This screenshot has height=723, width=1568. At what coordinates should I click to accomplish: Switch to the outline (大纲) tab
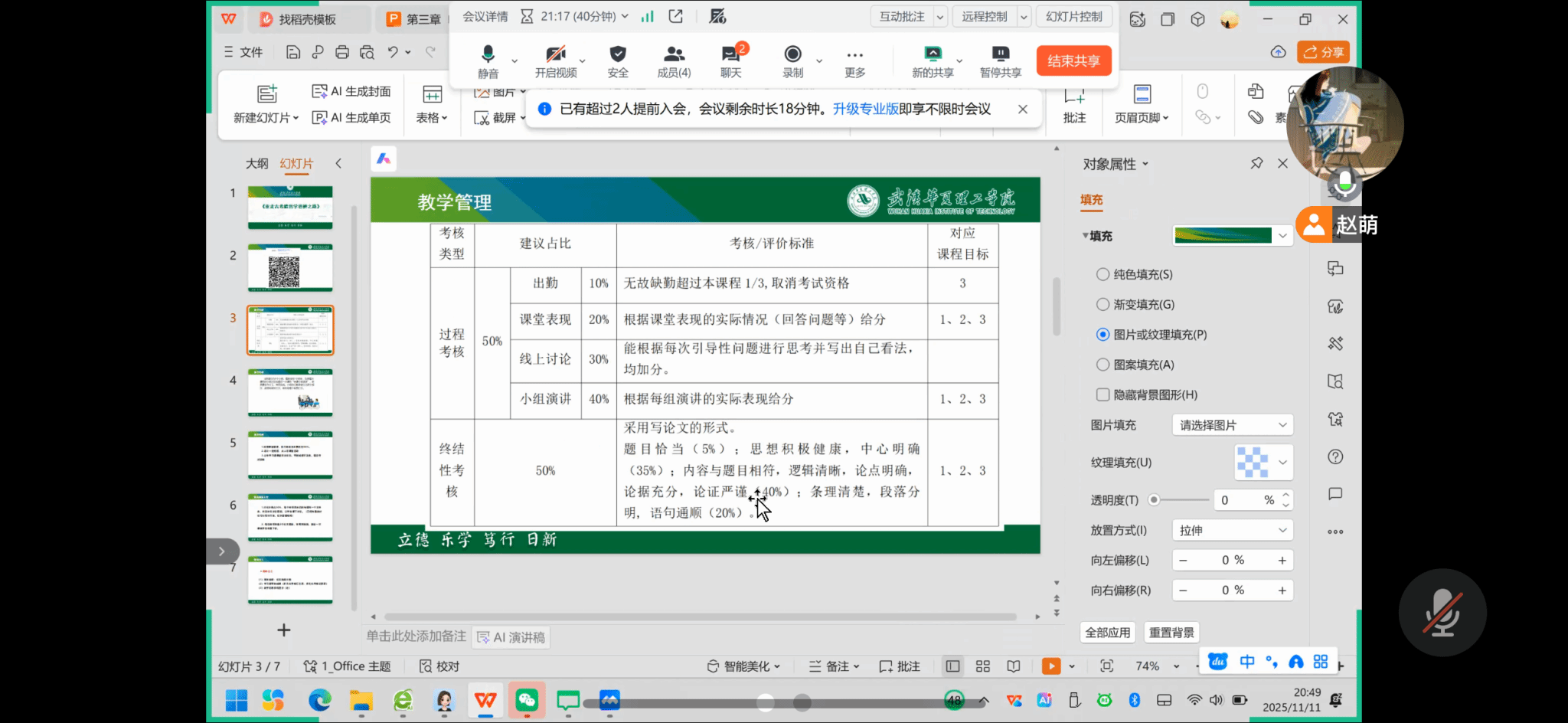[256, 163]
